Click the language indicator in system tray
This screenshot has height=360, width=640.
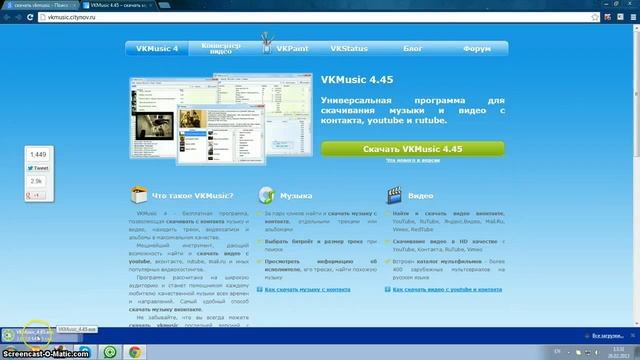pyautogui.click(x=557, y=352)
